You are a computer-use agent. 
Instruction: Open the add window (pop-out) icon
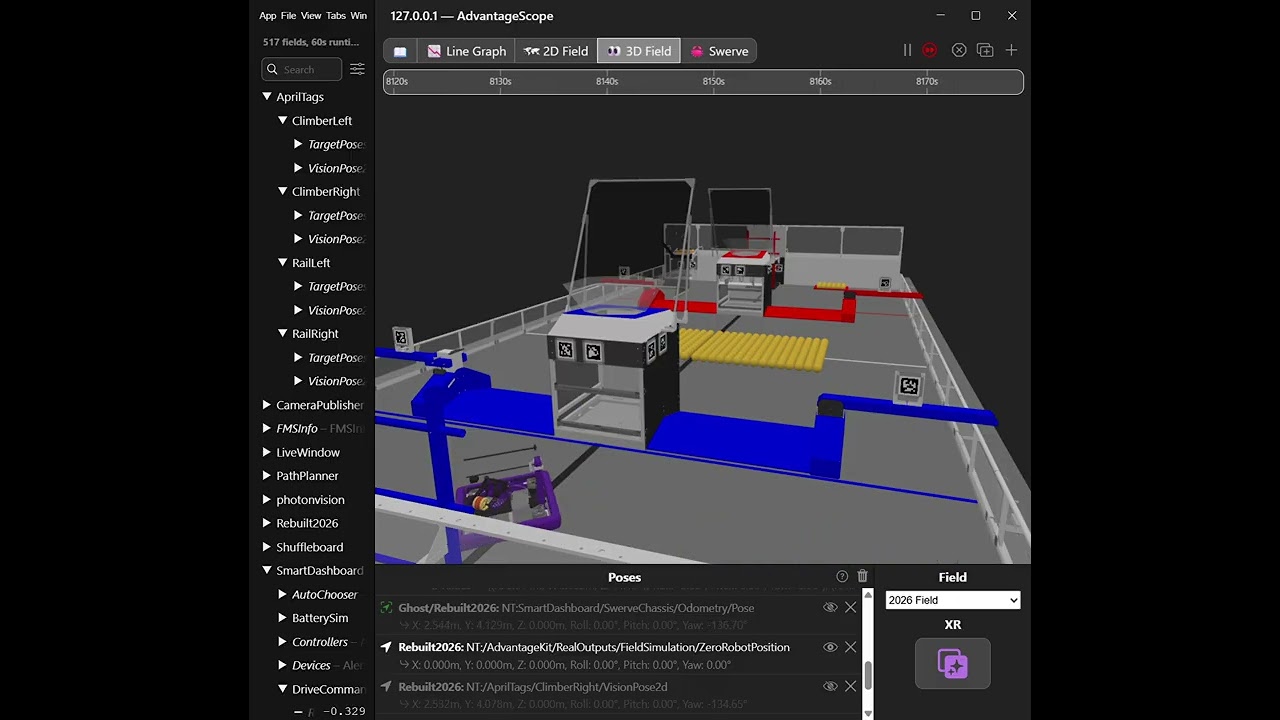point(985,50)
